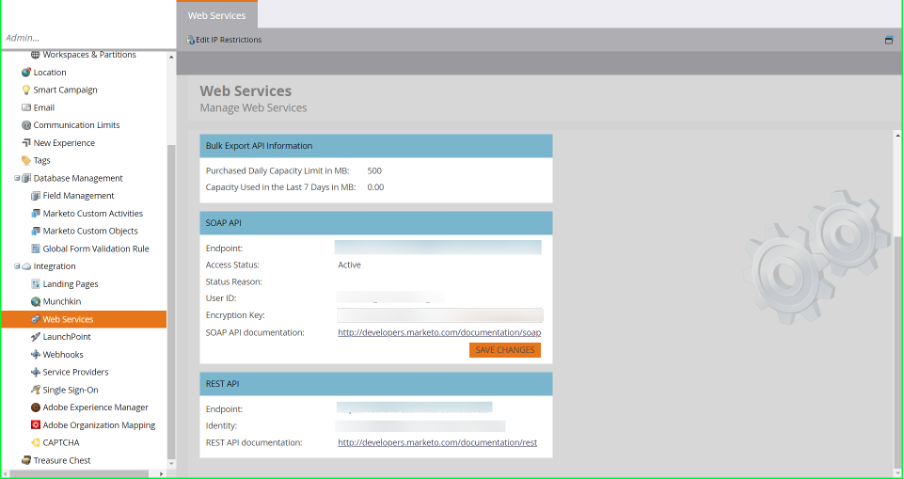Click the REST API section header

click(376, 384)
